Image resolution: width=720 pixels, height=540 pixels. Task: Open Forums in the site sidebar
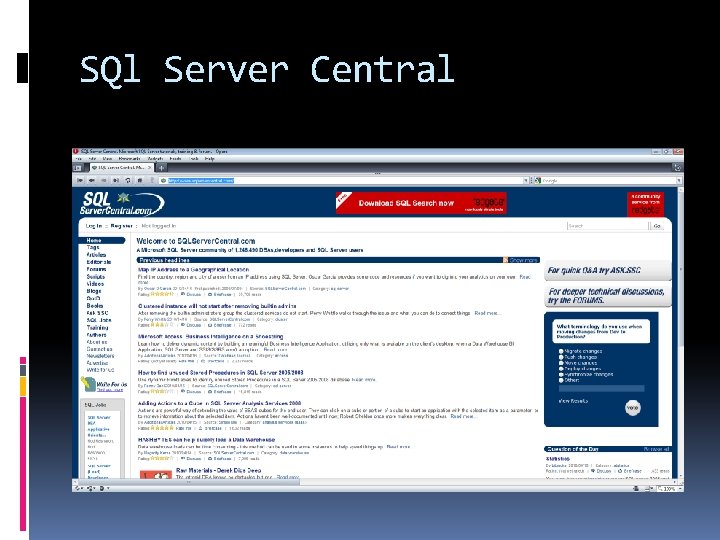(96, 270)
